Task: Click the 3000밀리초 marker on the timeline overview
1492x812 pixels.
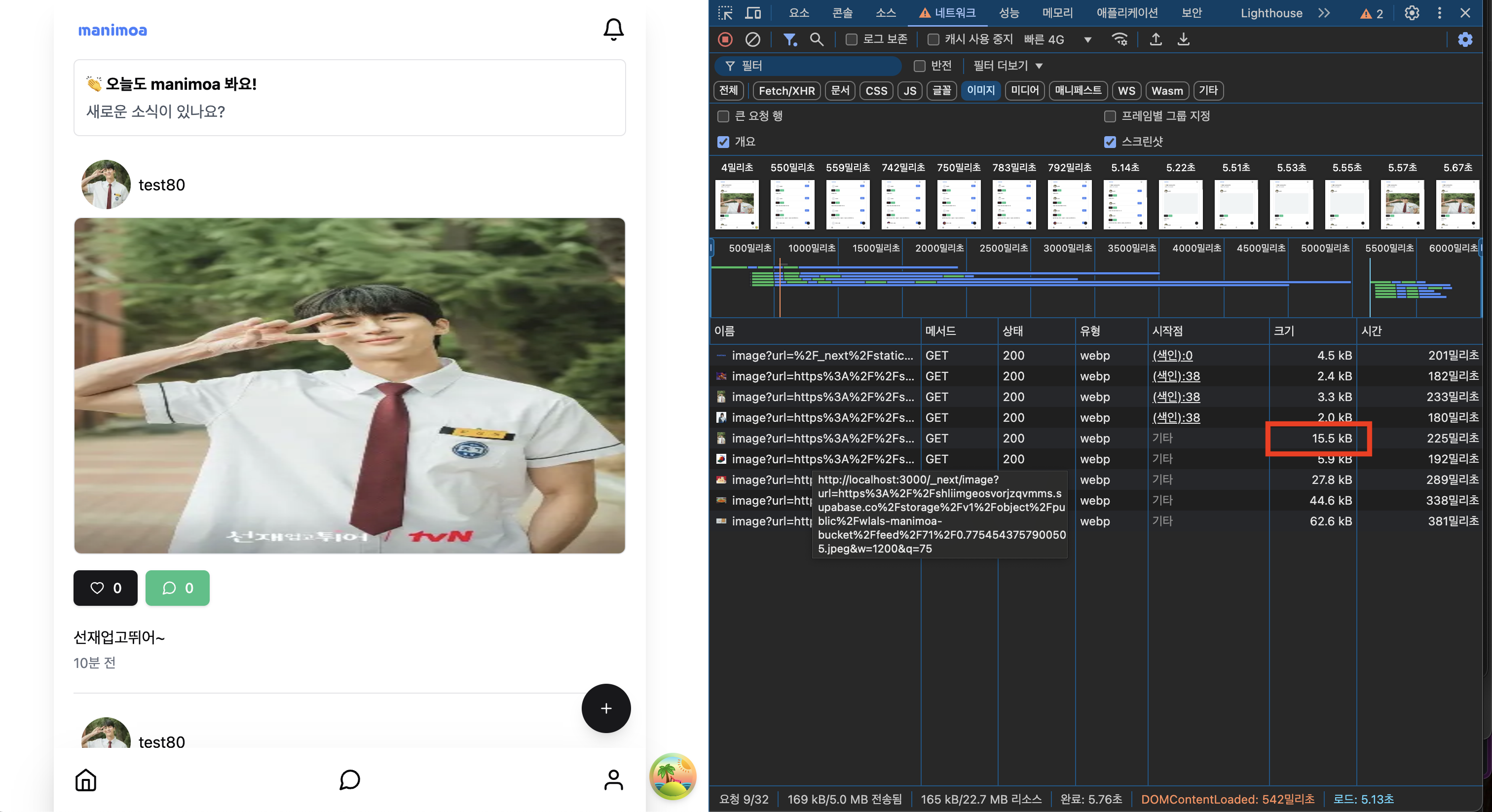Action: pyautogui.click(x=1068, y=248)
